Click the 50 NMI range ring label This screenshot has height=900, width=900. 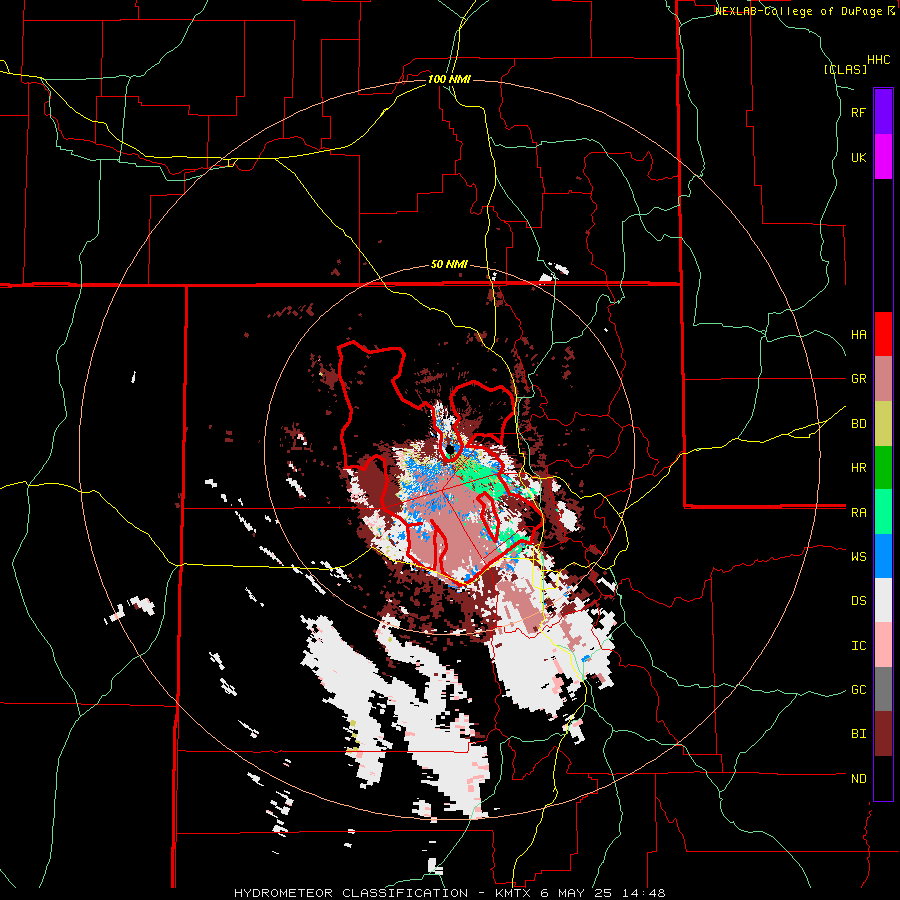click(x=449, y=265)
